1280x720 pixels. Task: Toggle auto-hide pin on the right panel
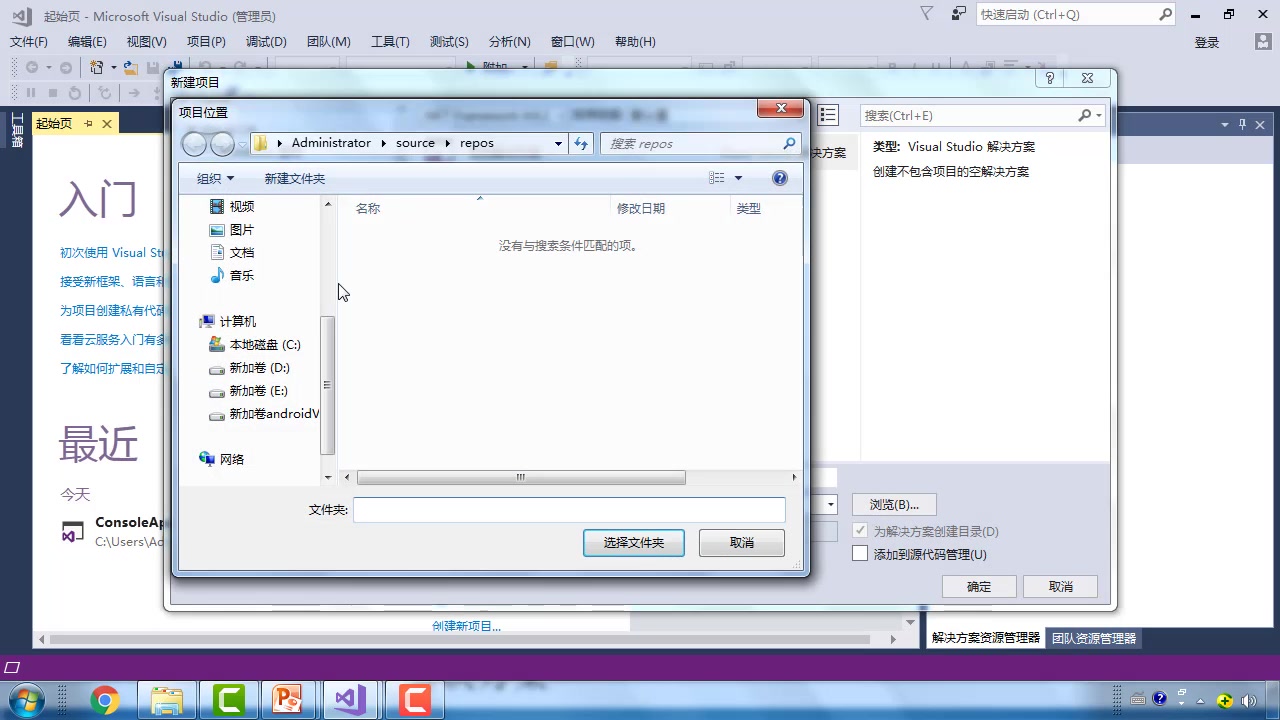(x=1243, y=124)
